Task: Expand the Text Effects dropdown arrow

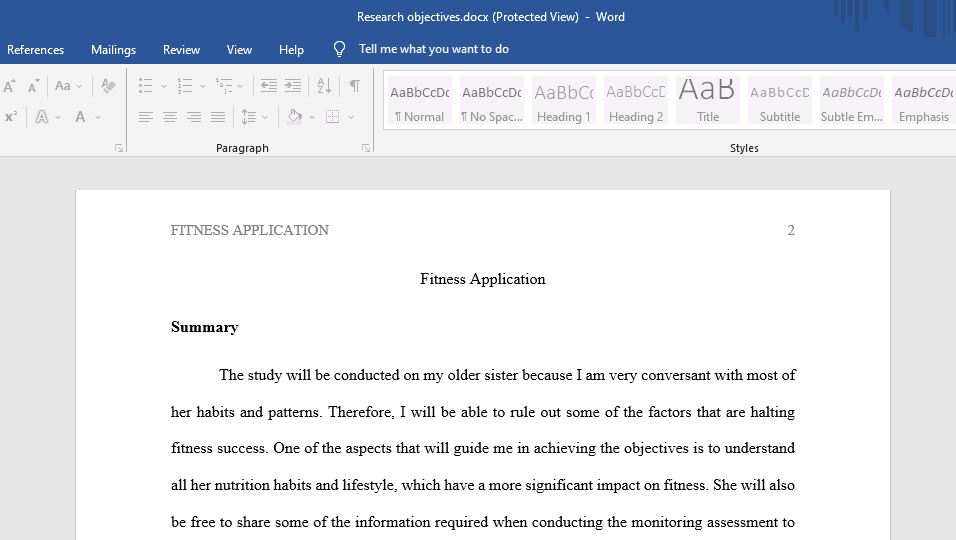Action: tap(58, 117)
